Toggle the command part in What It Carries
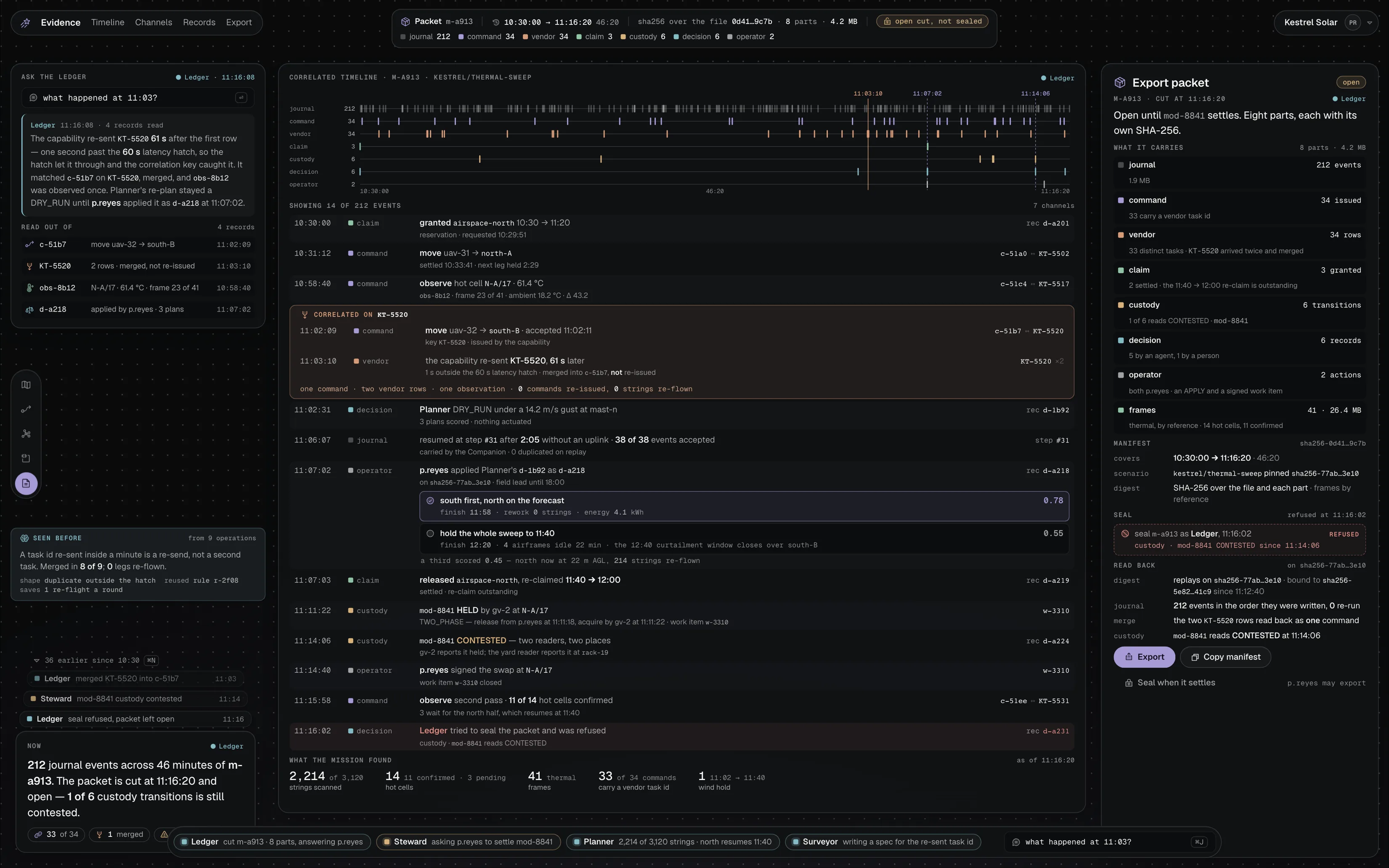Image resolution: width=1389 pixels, height=868 pixels. click(x=1239, y=208)
